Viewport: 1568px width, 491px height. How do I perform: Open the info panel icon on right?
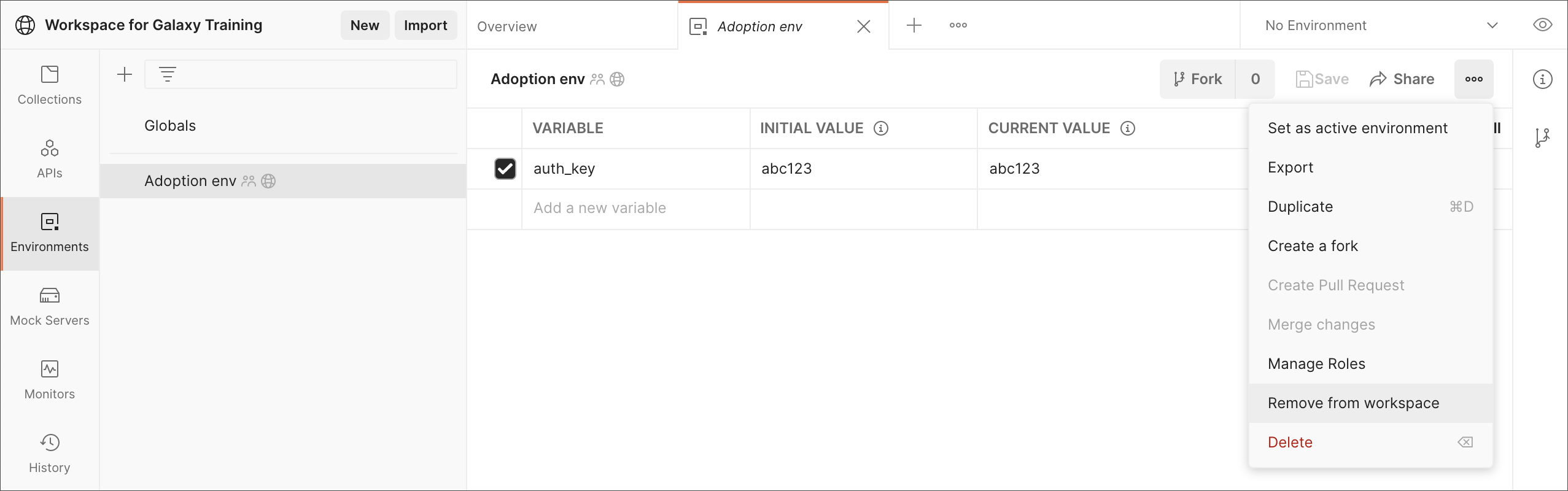point(1543,79)
